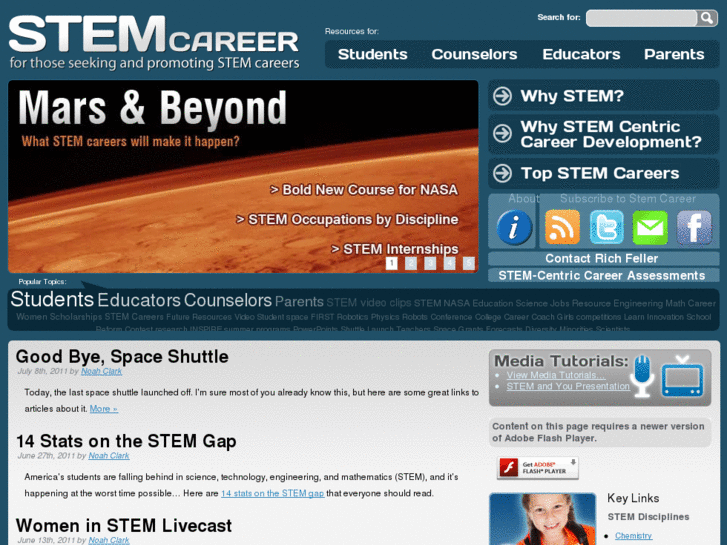
Task: Open STEM and You Presentation link
Action: tap(568, 386)
